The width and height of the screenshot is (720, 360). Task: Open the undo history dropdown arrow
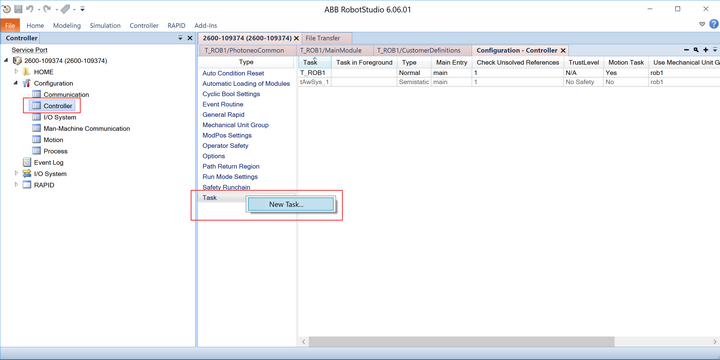(38, 9)
